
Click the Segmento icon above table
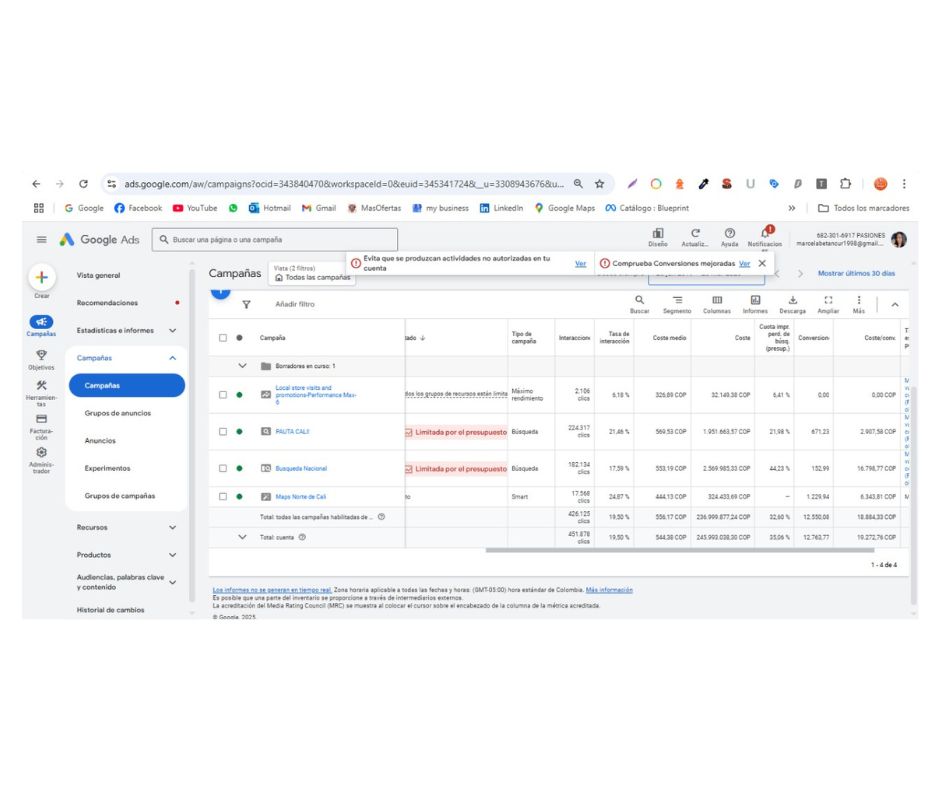677,300
